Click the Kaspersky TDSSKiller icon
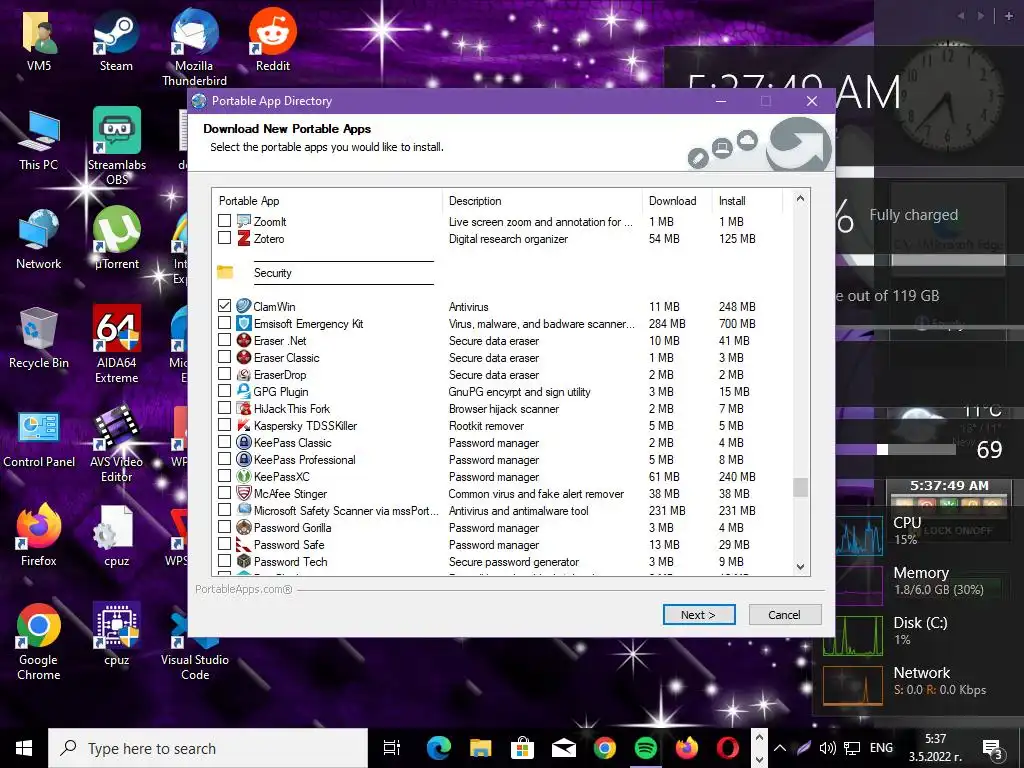Screen dimensions: 1024x768 [x=244, y=424]
